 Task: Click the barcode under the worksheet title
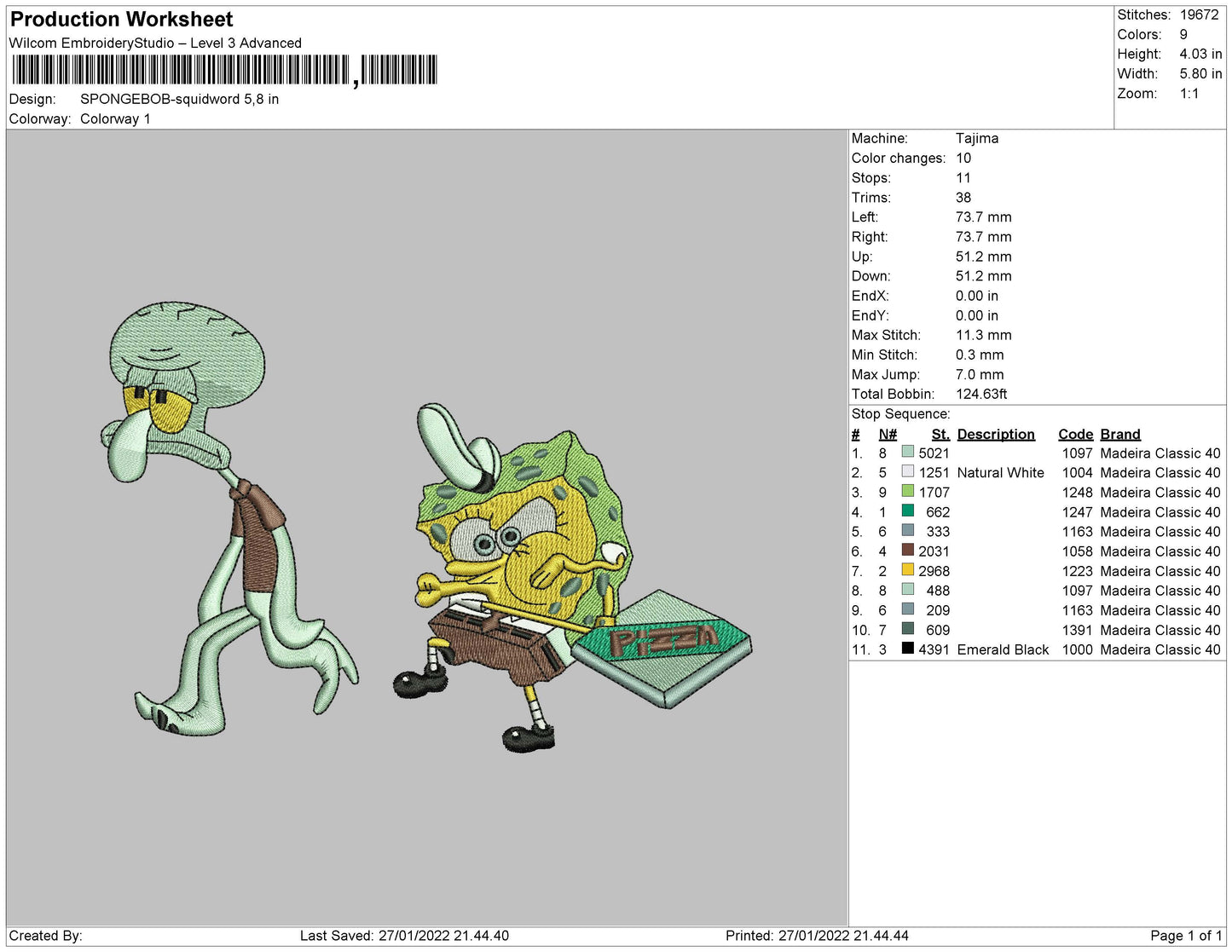pyautogui.click(x=224, y=70)
